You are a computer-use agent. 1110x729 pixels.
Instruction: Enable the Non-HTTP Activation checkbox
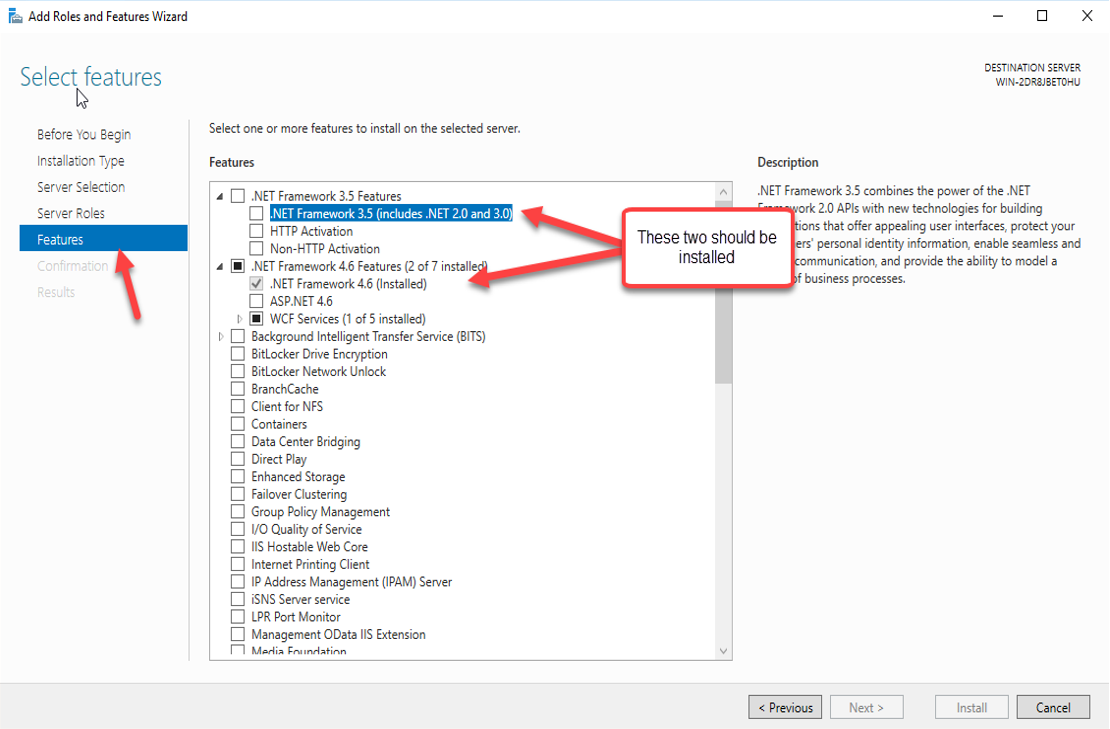pos(256,248)
